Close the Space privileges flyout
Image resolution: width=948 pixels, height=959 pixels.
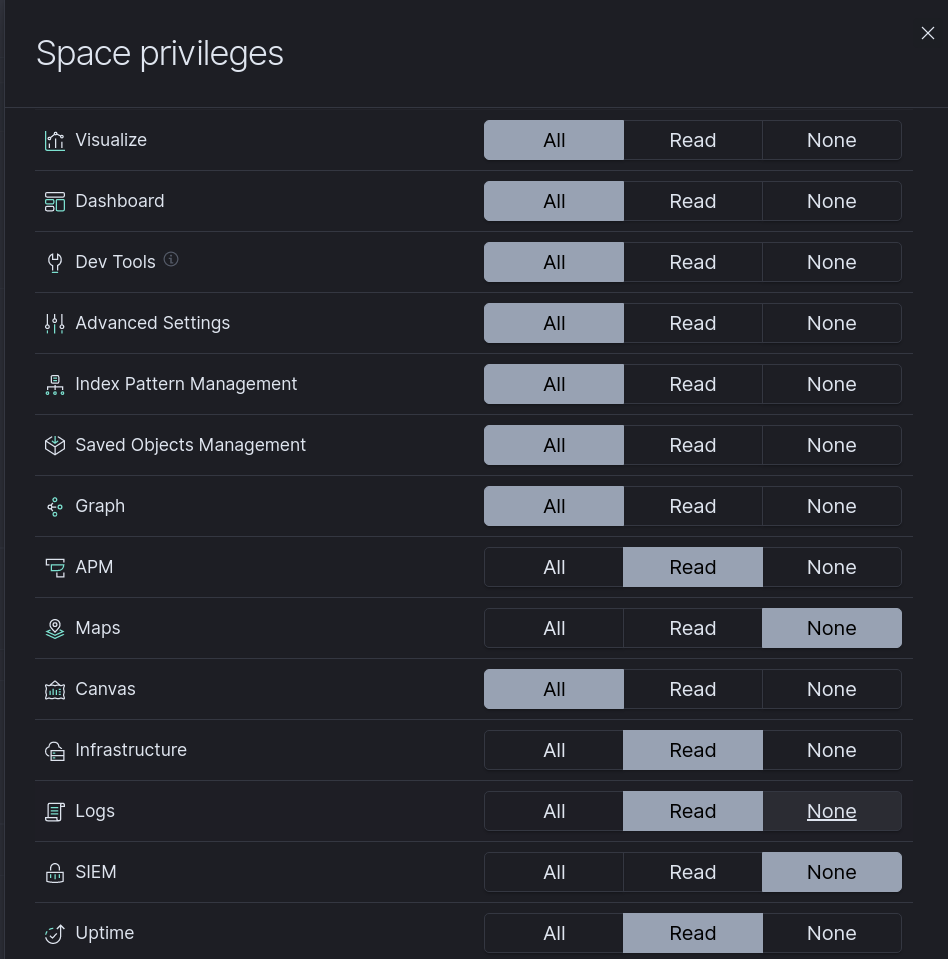coord(927,33)
